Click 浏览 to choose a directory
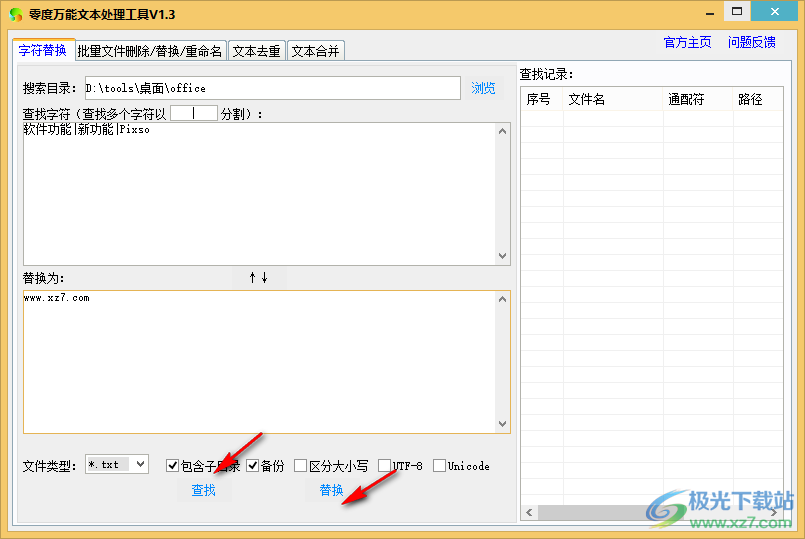Image resolution: width=805 pixels, height=539 pixels. pyautogui.click(x=483, y=88)
